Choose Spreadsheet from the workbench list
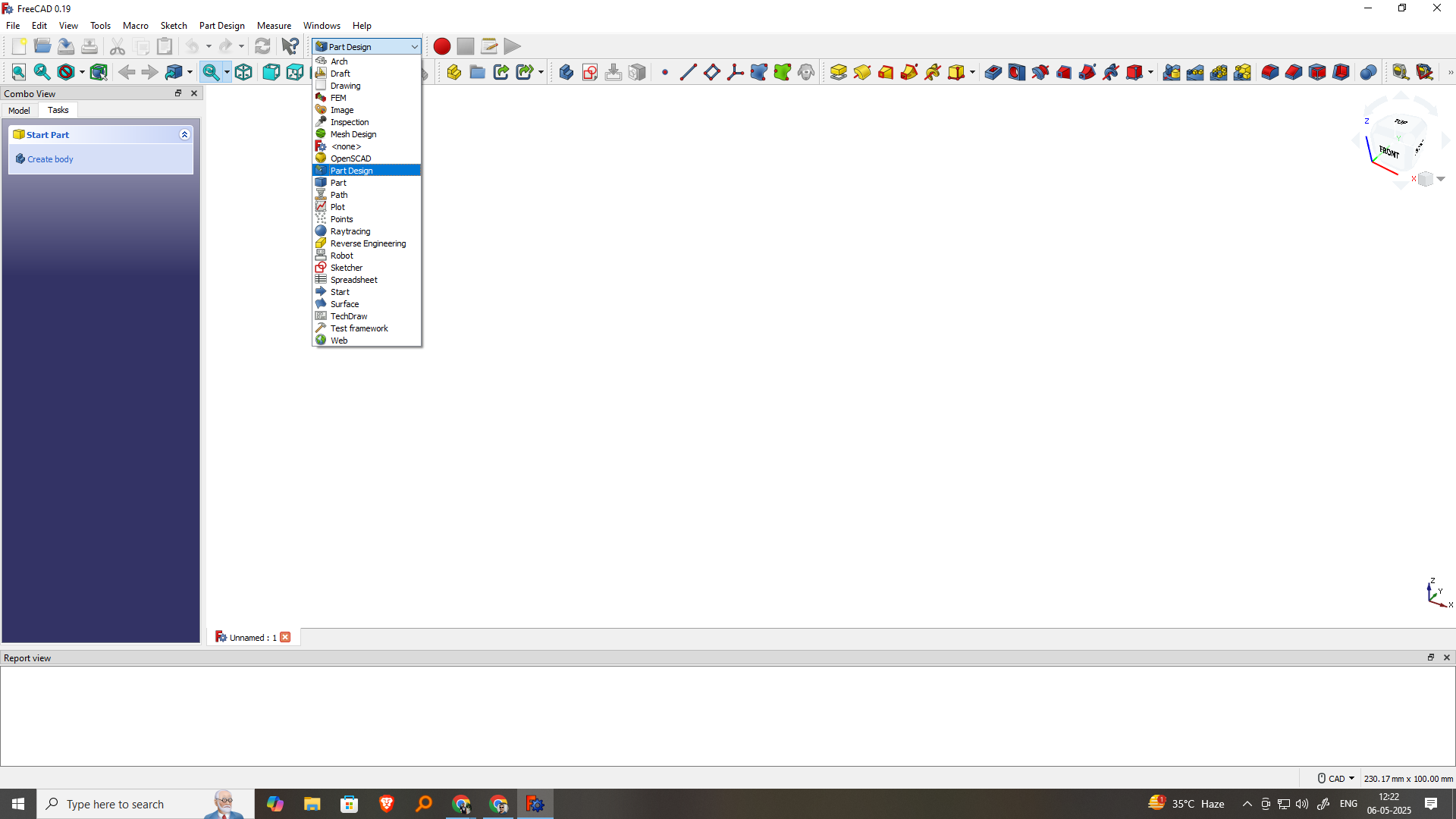 pos(367,280)
